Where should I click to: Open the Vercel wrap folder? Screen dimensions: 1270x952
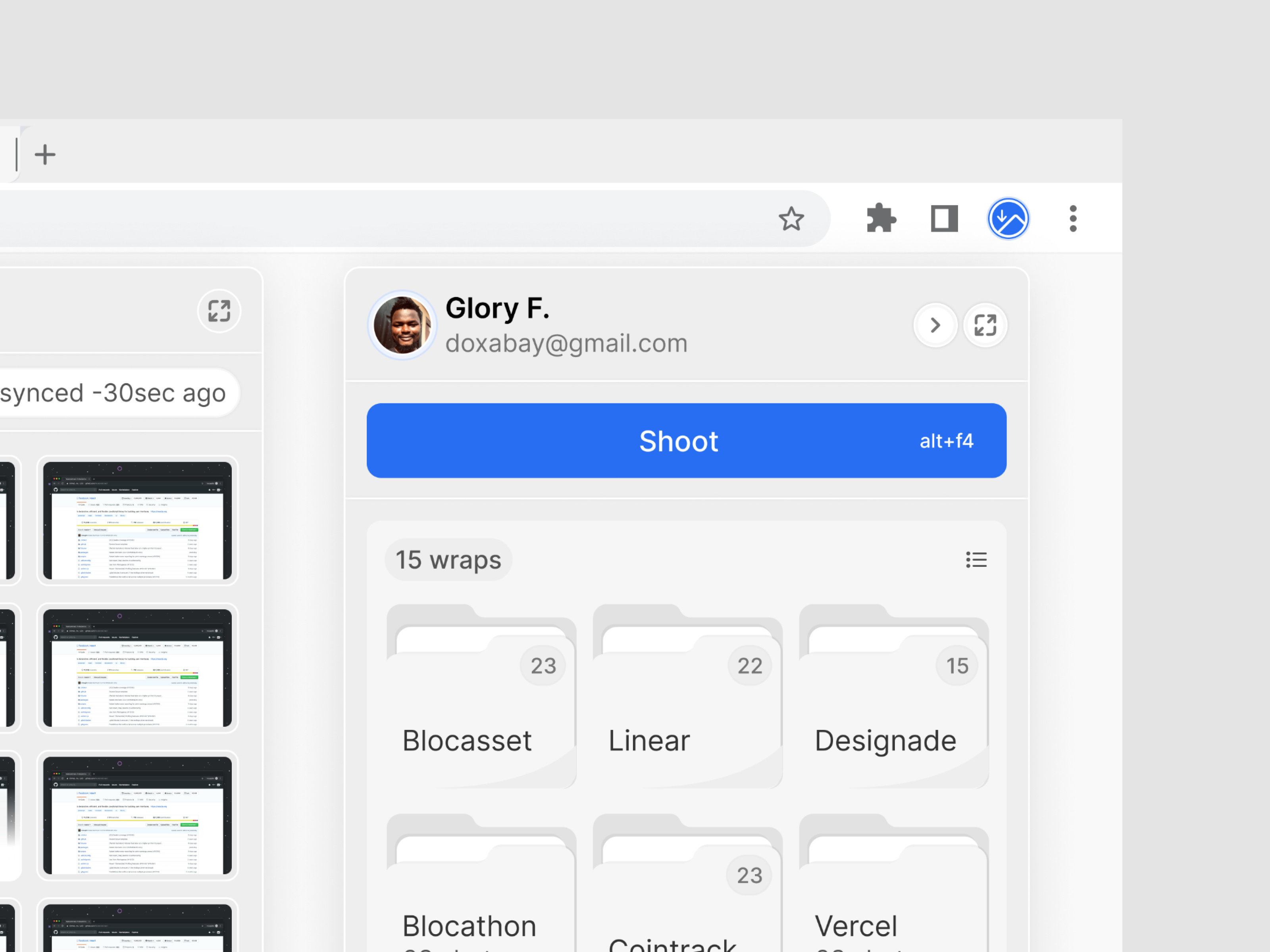coord(893,901)
